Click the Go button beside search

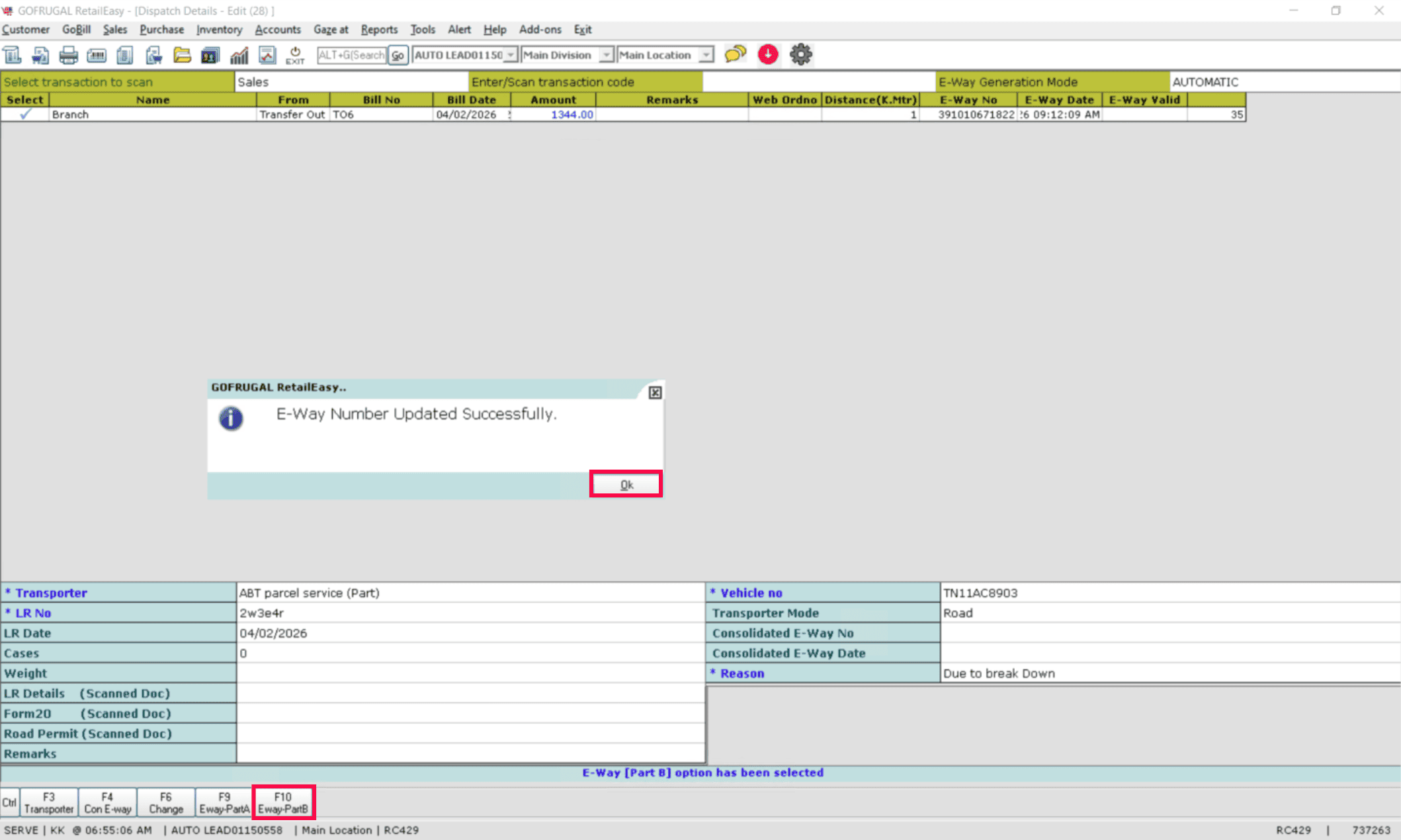point(398,55)
